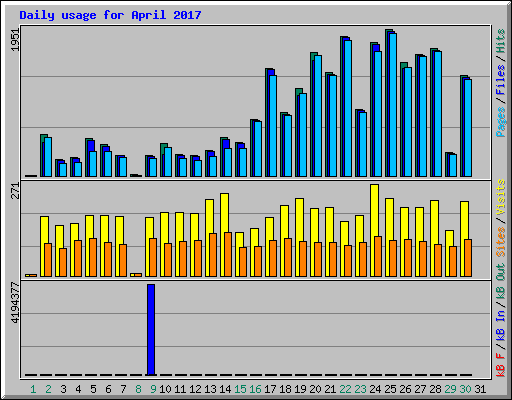Click day 1 on the x-axis
The image size is (512, 400).
click(x=33, y=389)
